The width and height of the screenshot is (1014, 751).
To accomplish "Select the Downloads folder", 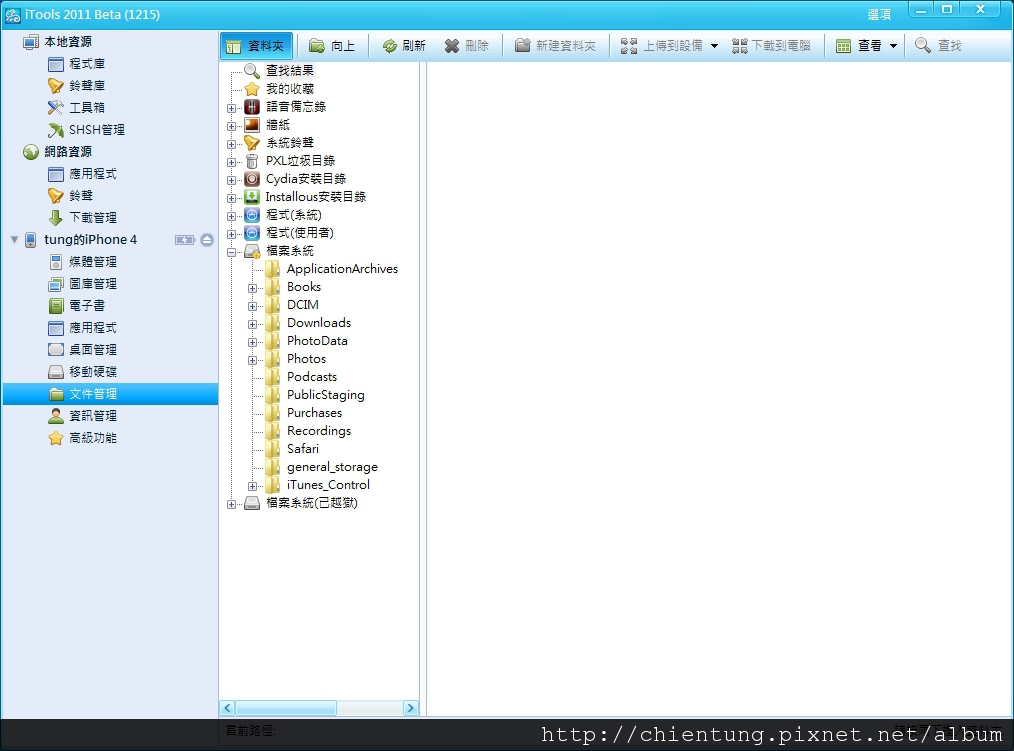I will click(x=319, y=323).
